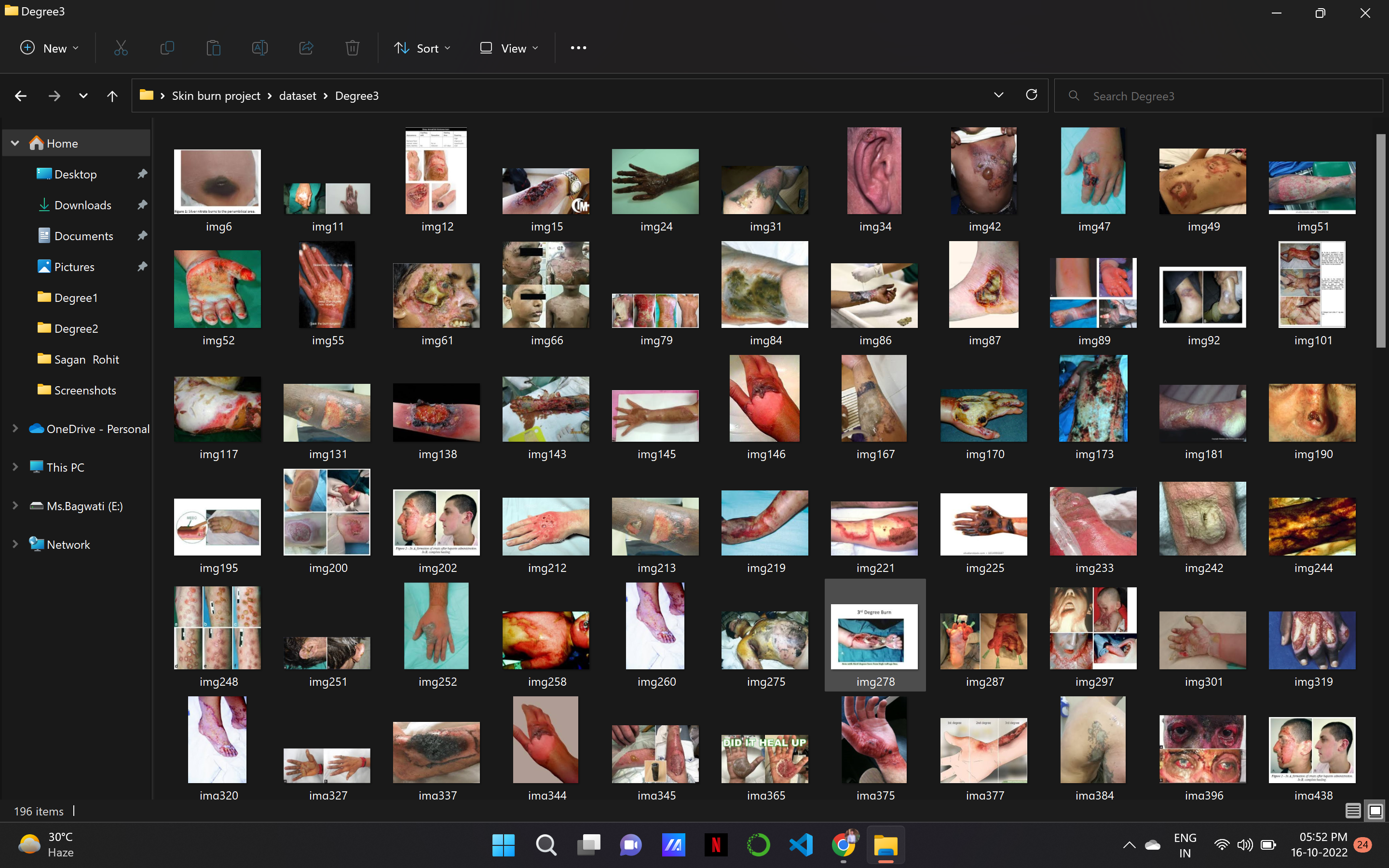Open the Degree2 folder in sidebar
The height and width of the screenshot is (868, 1389).
tap(76, 328)
